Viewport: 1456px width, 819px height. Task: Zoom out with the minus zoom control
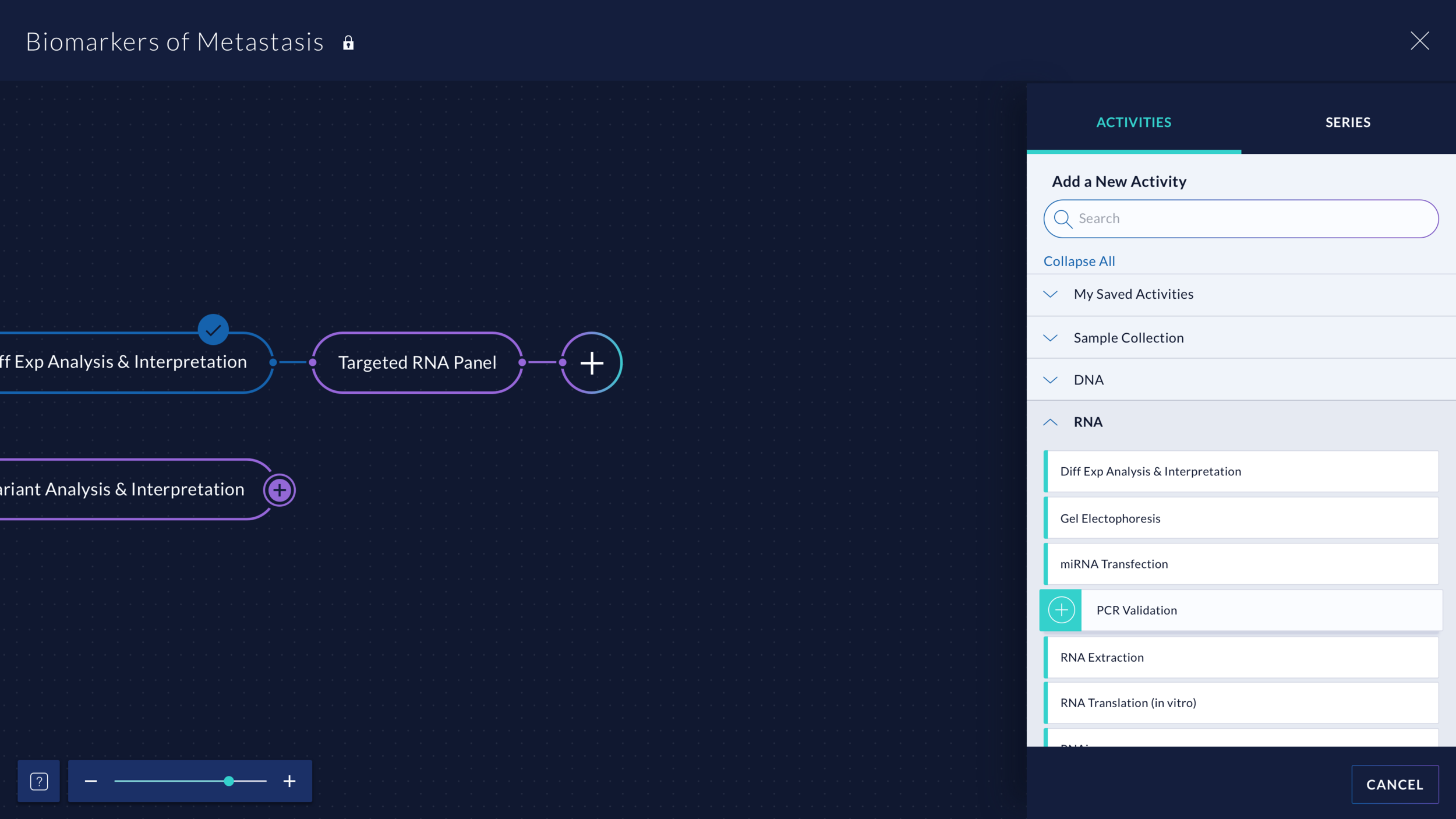91,781
